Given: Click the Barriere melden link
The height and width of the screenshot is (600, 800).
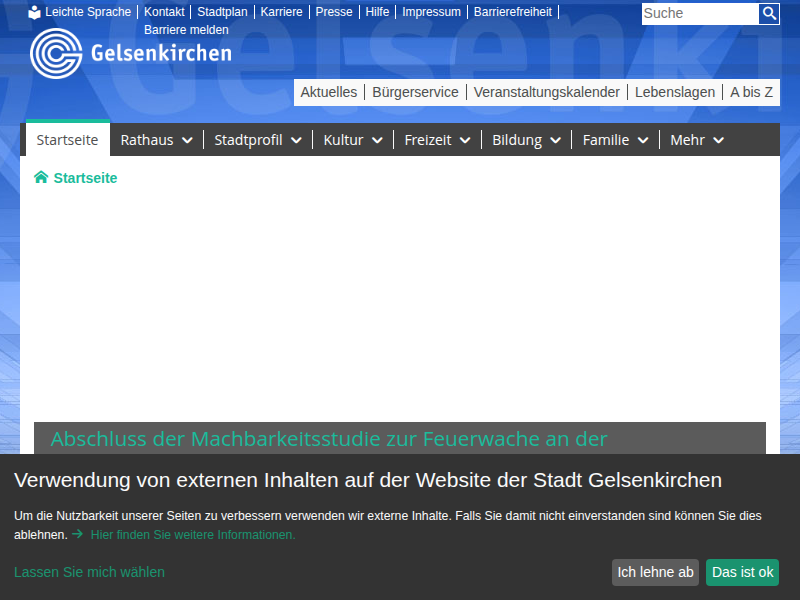Looking at the screenshot, I should pos(186,30).
